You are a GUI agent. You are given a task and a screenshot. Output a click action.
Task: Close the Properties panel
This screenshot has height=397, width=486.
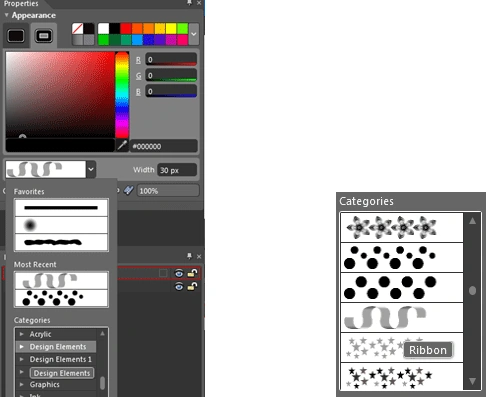pos(199,3)
